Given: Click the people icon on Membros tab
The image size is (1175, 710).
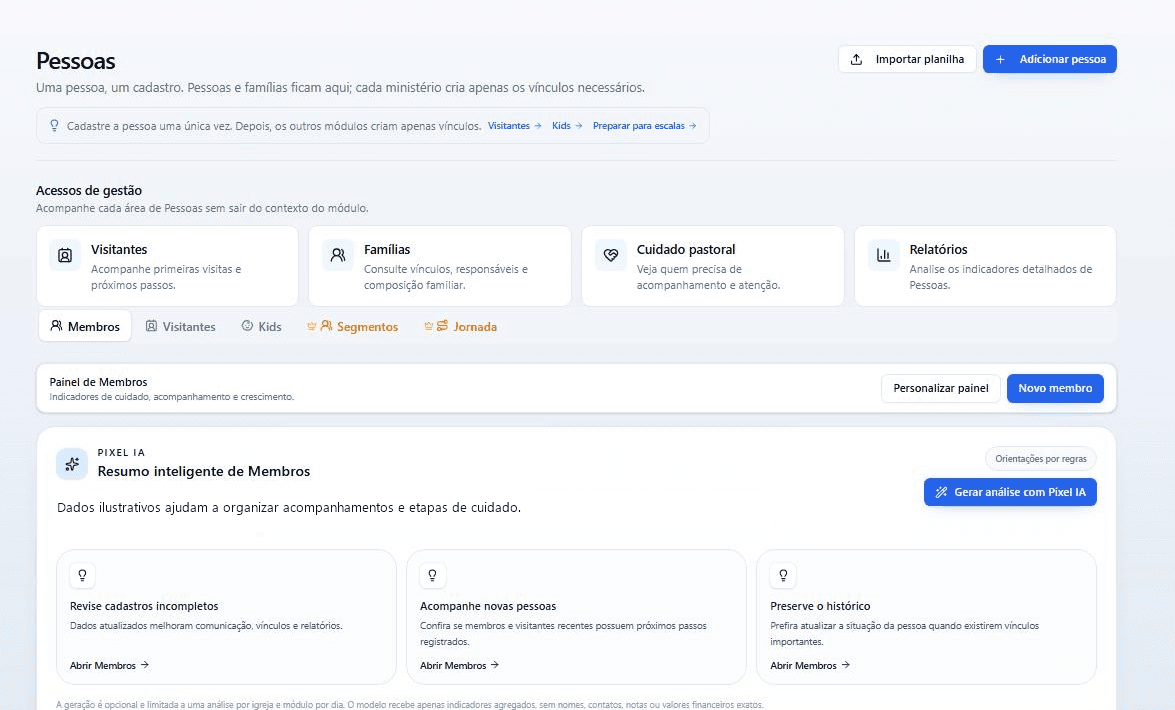Looking at the screenshot, I should (56, 325).
